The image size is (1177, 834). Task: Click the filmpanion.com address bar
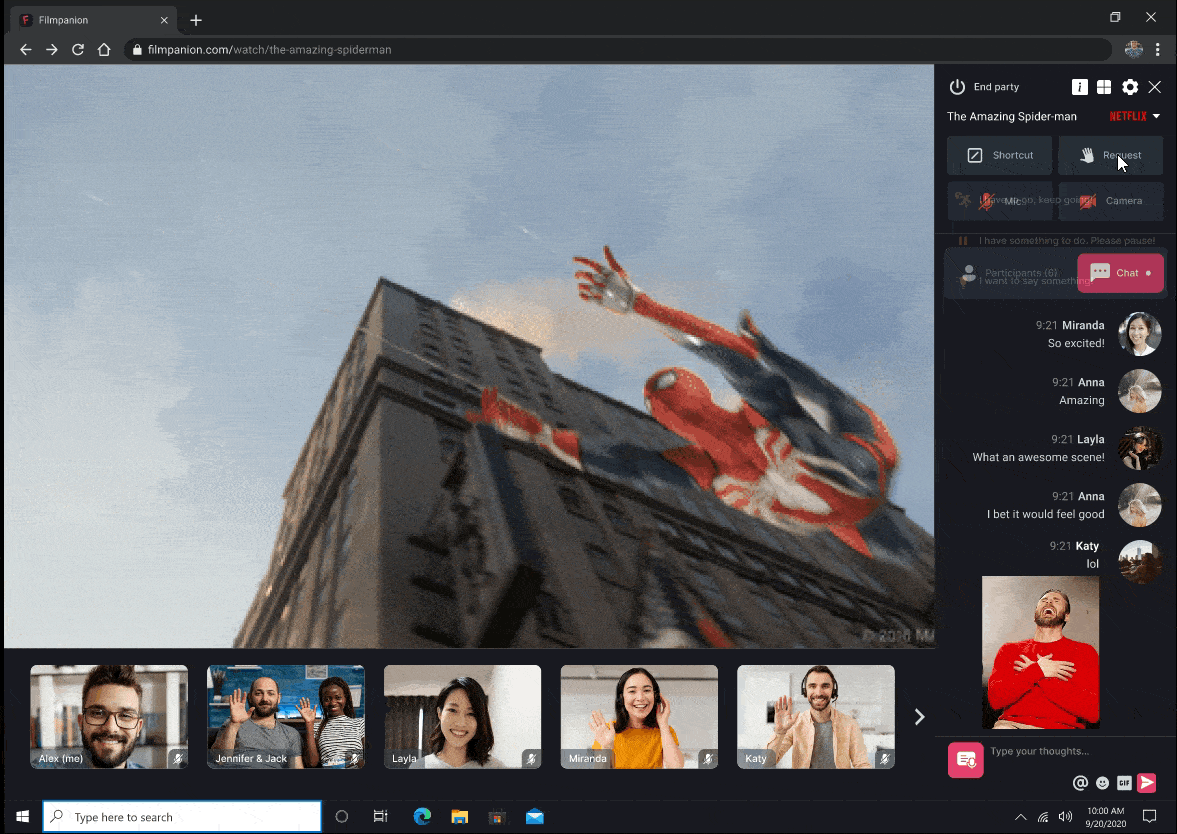[617, 50]
